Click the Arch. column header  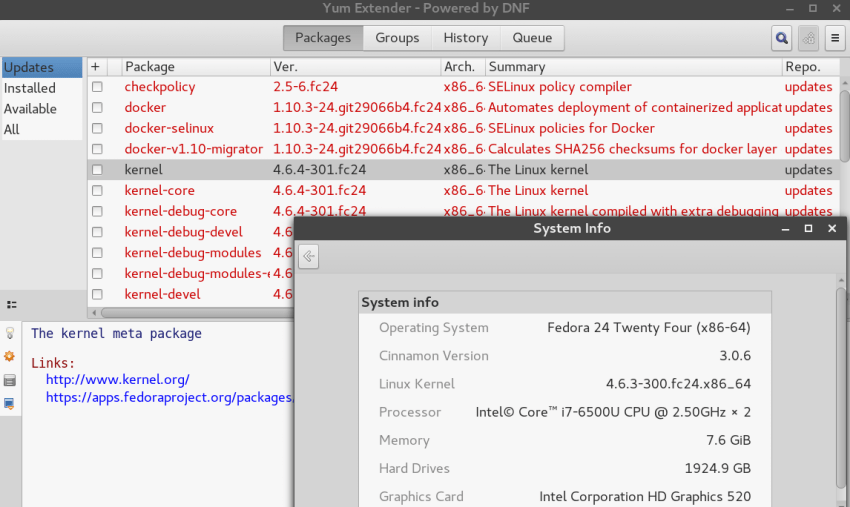pos(463,67)
